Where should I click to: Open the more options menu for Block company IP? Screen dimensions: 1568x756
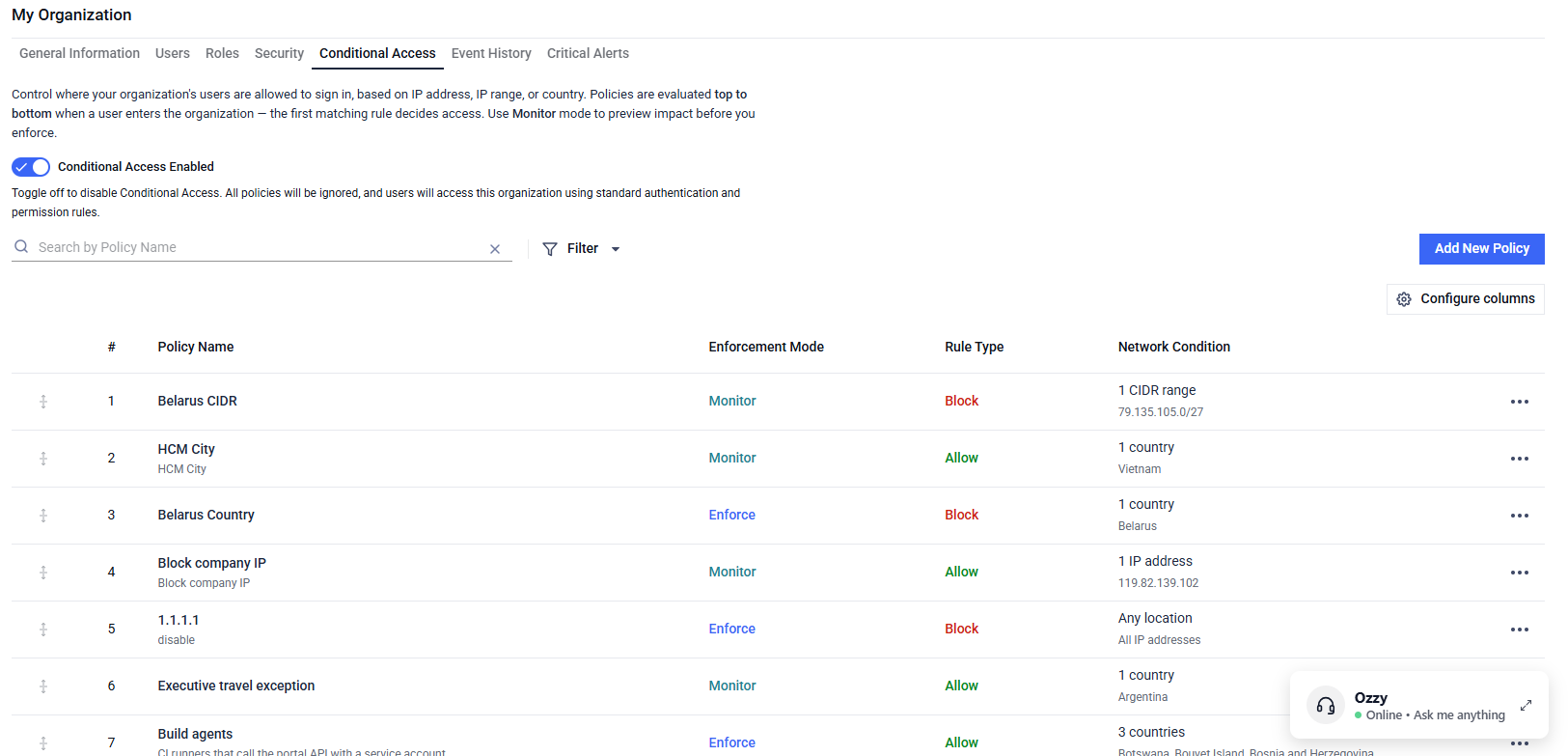pos(1520,573)
